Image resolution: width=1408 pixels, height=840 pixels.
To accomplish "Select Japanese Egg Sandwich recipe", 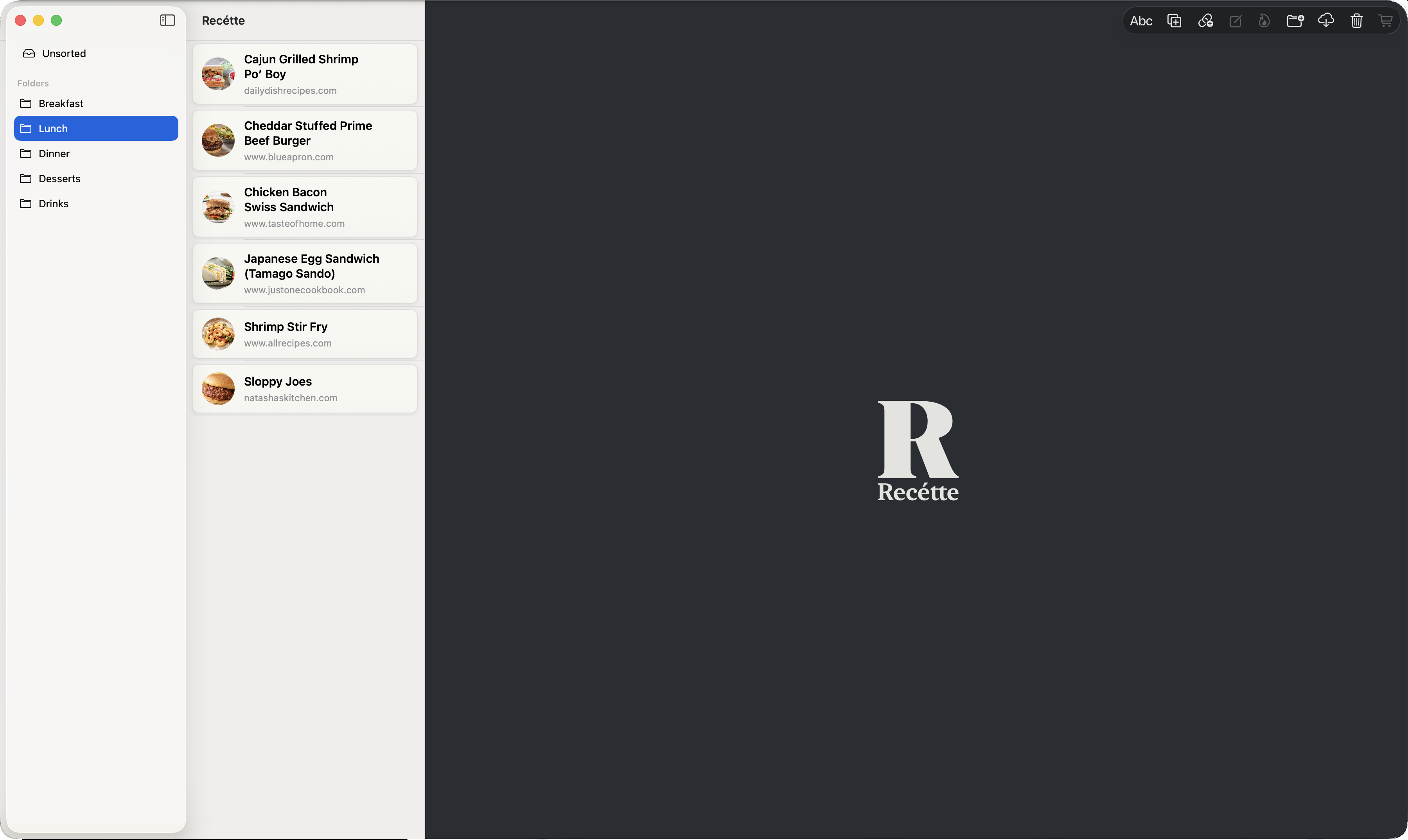I will click(305, 273).
